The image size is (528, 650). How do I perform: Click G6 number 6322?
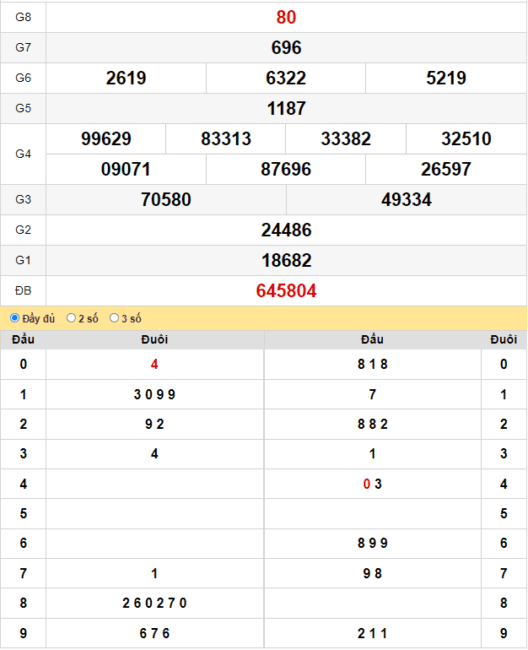point(286,78)
